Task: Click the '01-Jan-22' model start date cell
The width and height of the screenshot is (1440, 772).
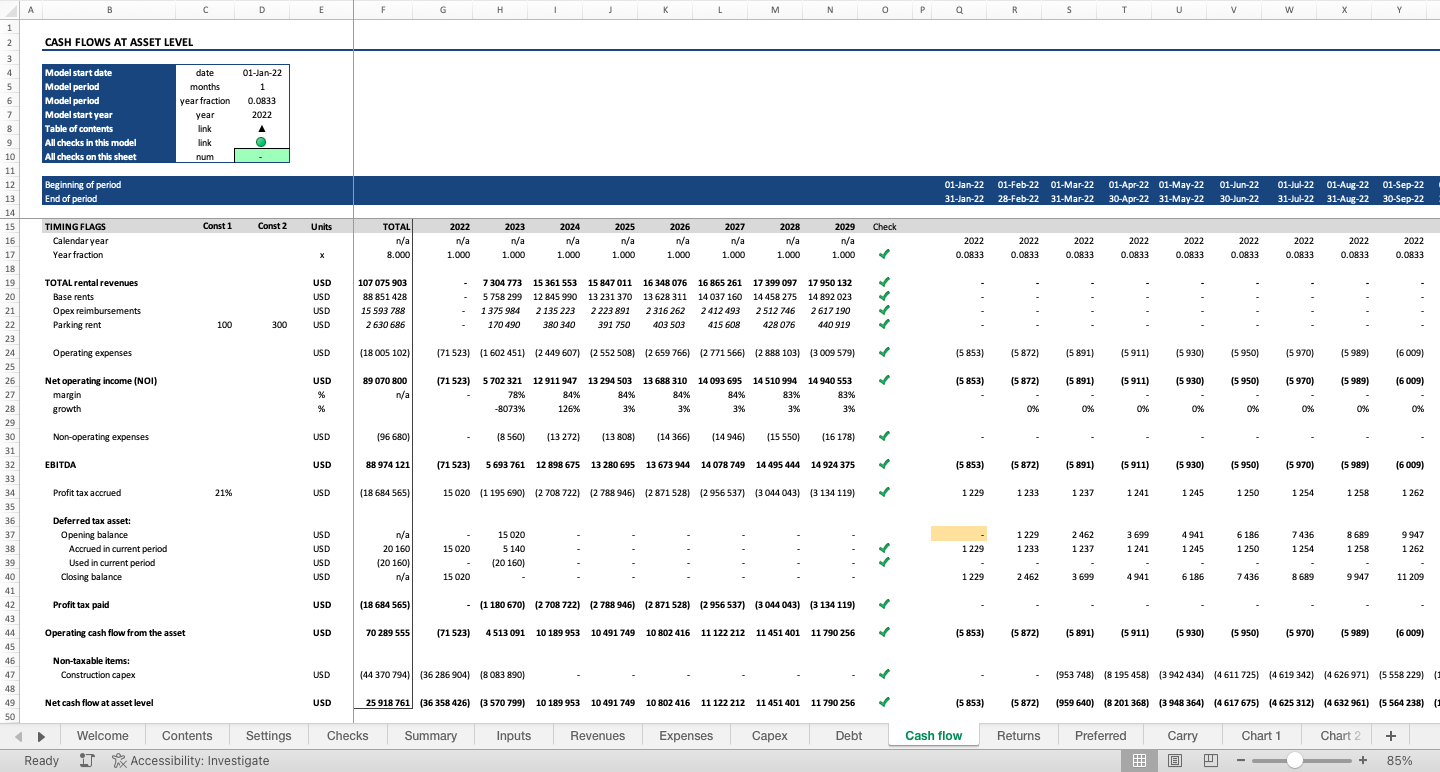Action: coord(262,73)
